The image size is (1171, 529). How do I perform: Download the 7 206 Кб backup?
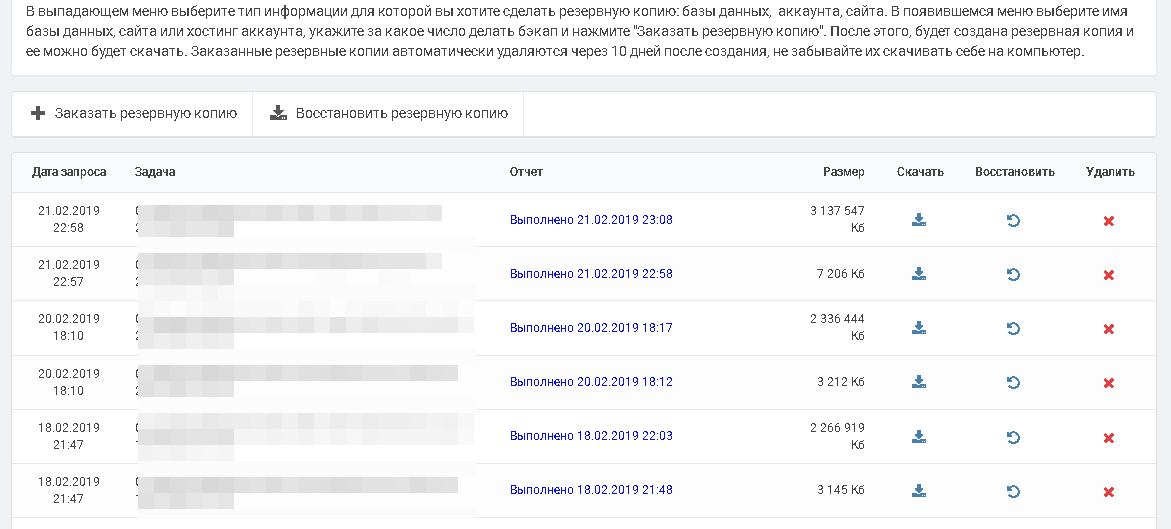click(919, 274)
